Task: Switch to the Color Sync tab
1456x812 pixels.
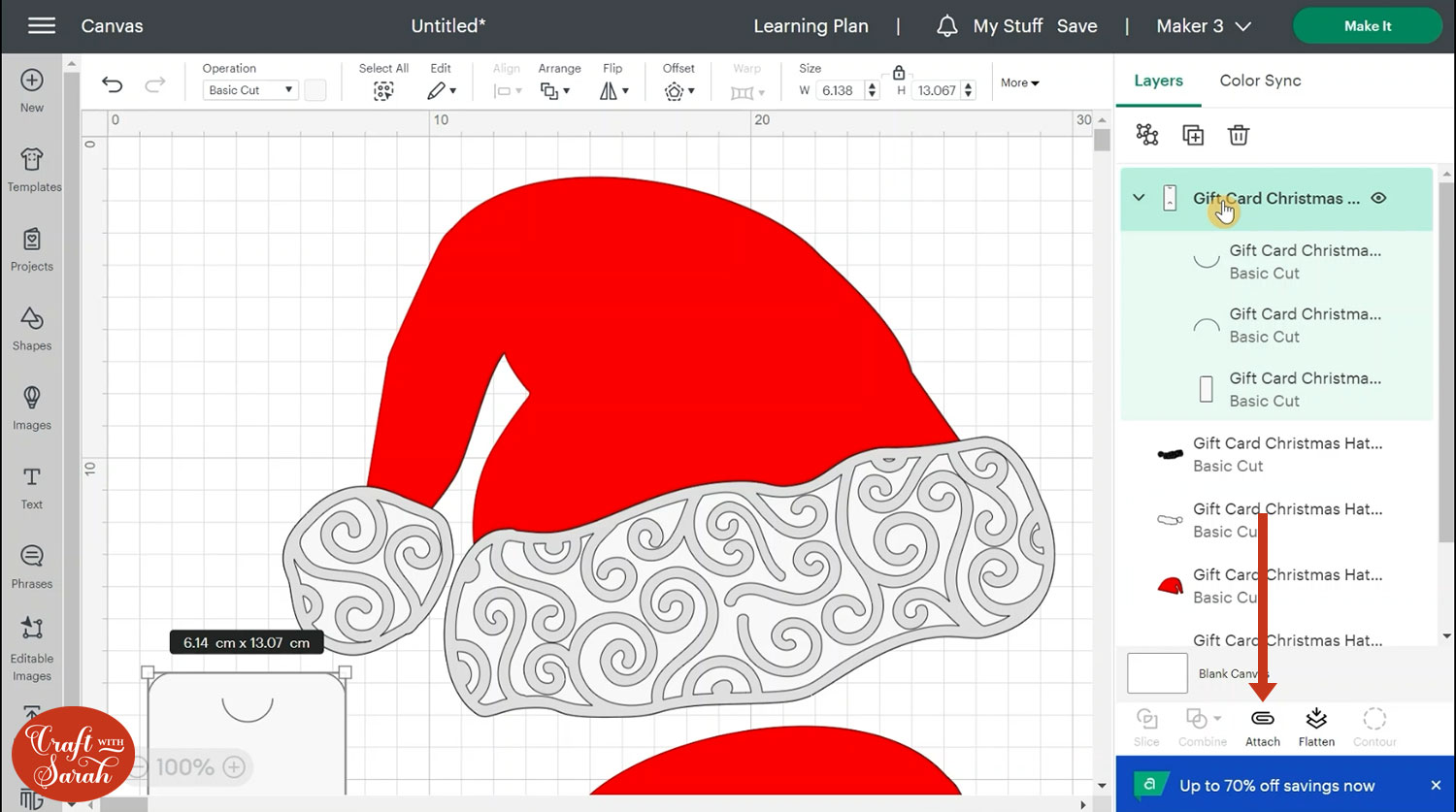Action: coord(1260,81)
